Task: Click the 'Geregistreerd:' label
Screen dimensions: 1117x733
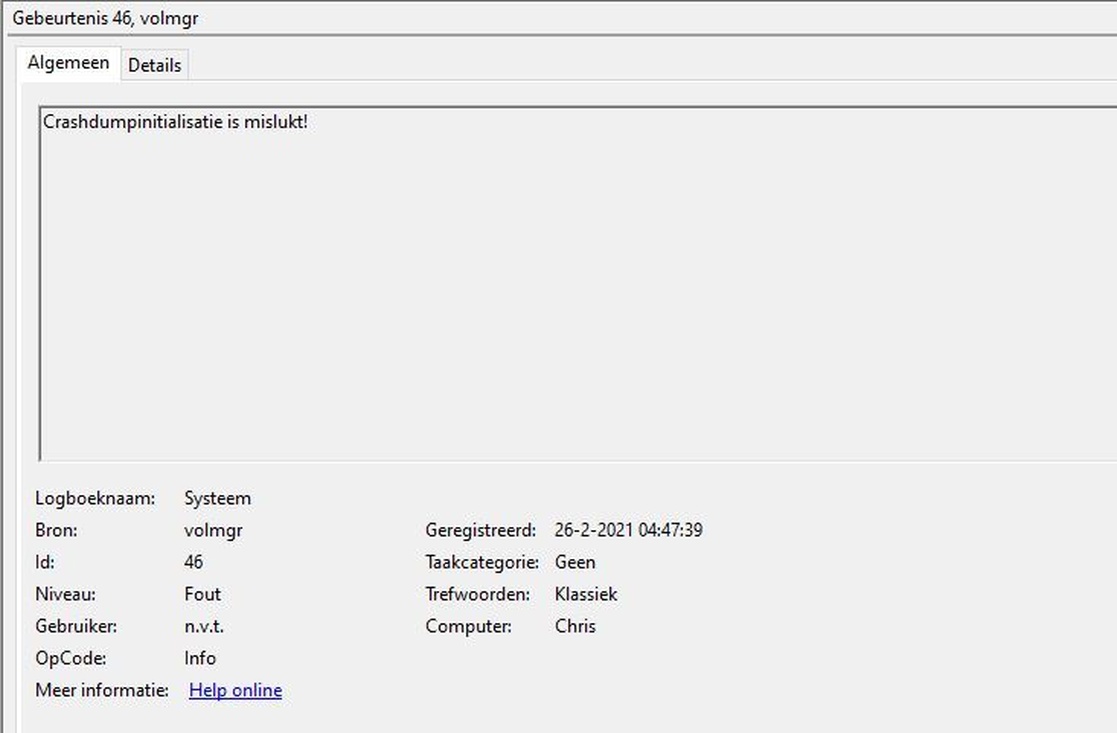Action: tap(480, 531)
